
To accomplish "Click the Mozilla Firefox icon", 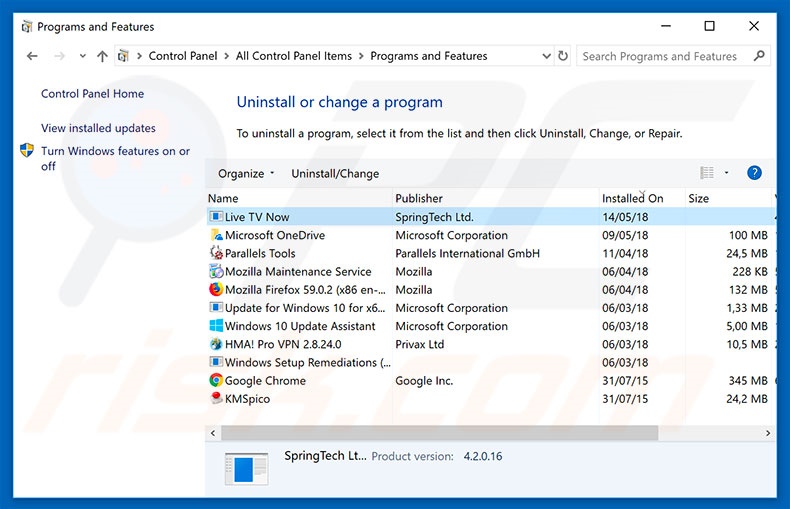I will coord(216,289).
